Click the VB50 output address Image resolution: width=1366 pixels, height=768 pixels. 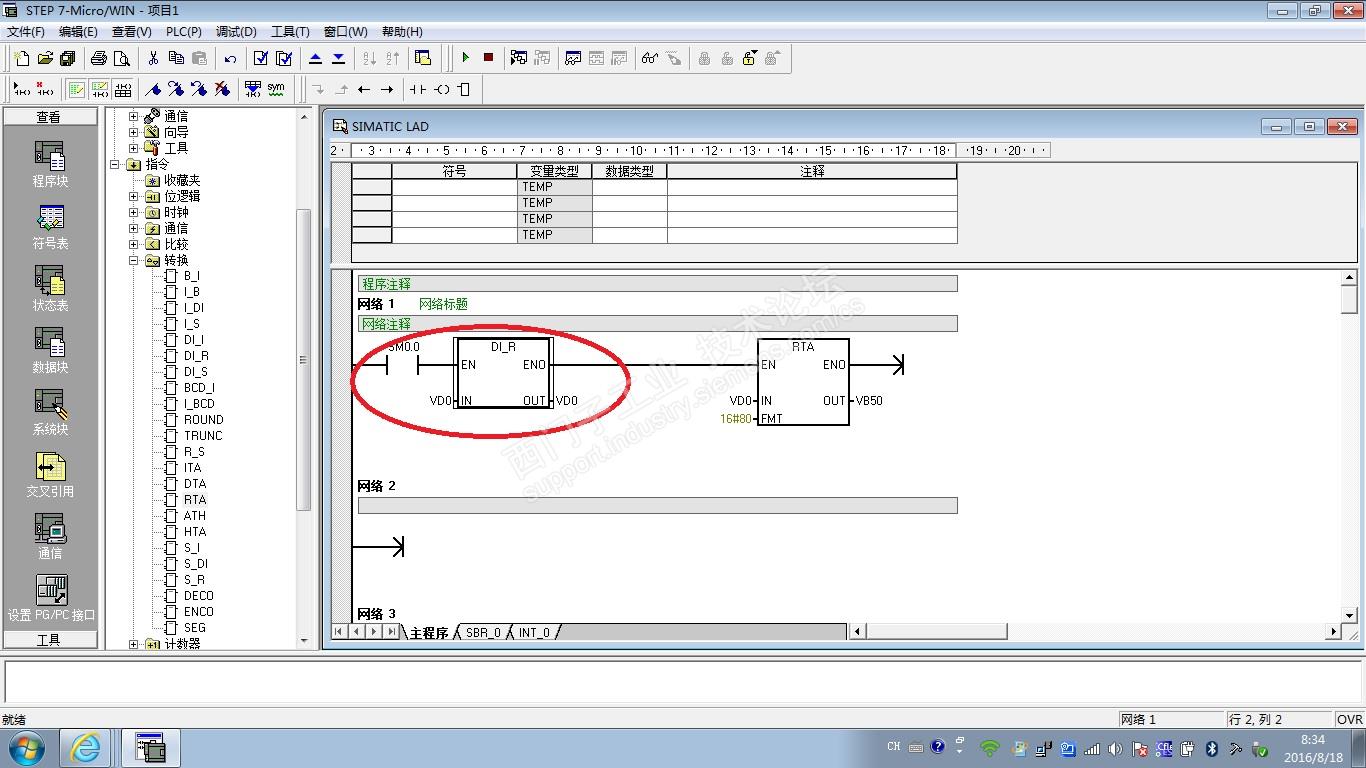[x=869, y=401]
